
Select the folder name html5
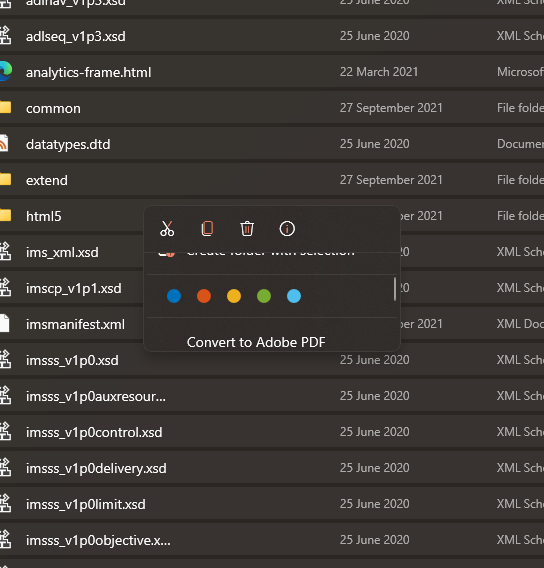pyautogui.click(x=43, y=216)
